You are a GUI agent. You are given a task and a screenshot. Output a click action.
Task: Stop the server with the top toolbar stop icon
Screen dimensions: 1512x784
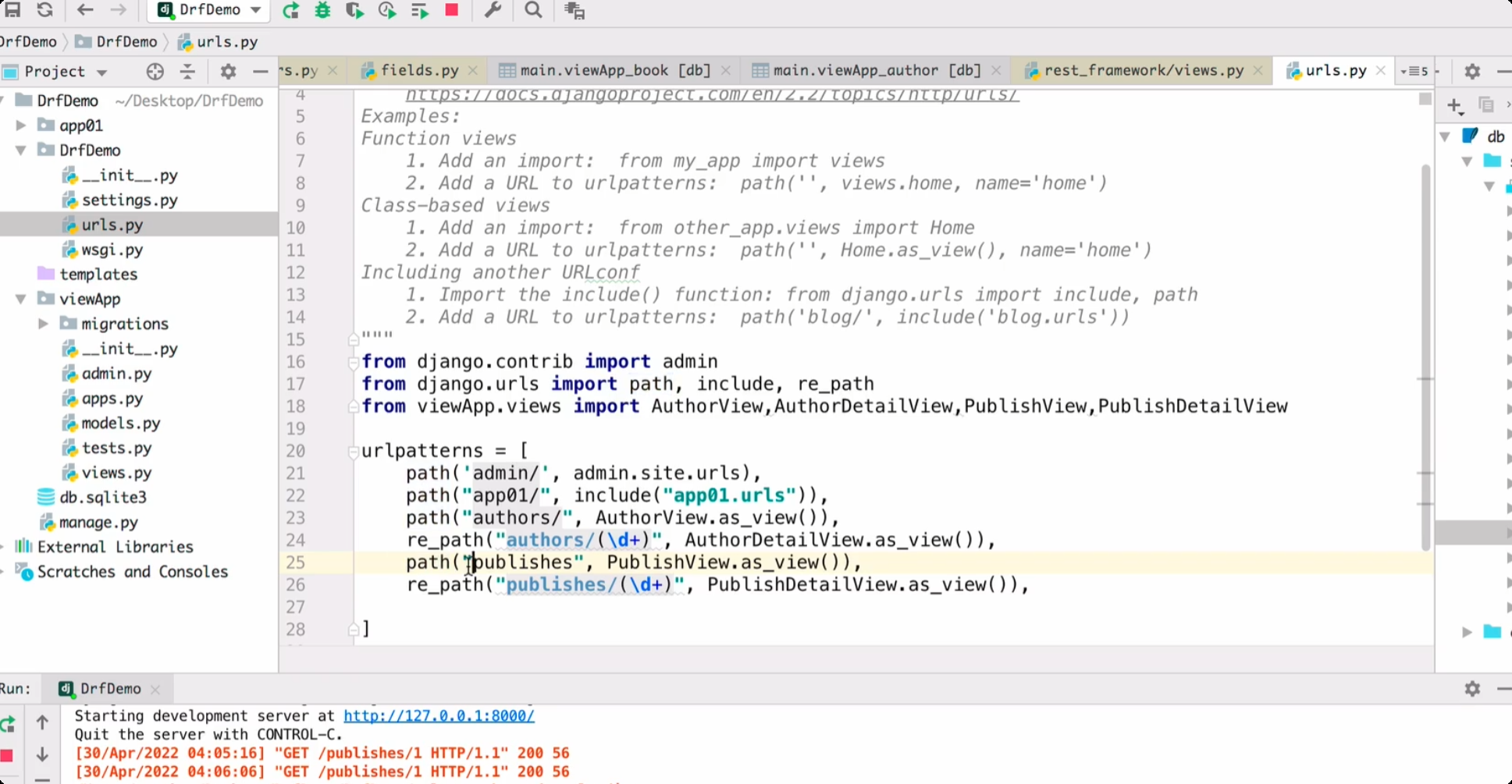(451, 10)
